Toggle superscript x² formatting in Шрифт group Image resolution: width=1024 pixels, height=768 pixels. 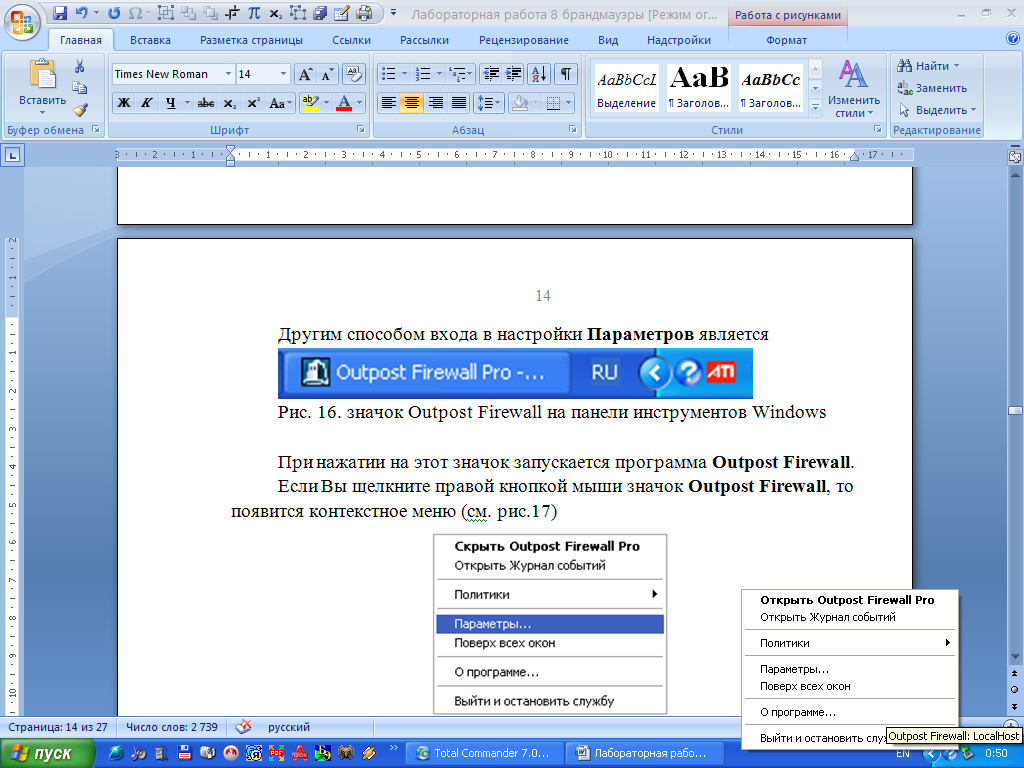(x=253, y=103)
